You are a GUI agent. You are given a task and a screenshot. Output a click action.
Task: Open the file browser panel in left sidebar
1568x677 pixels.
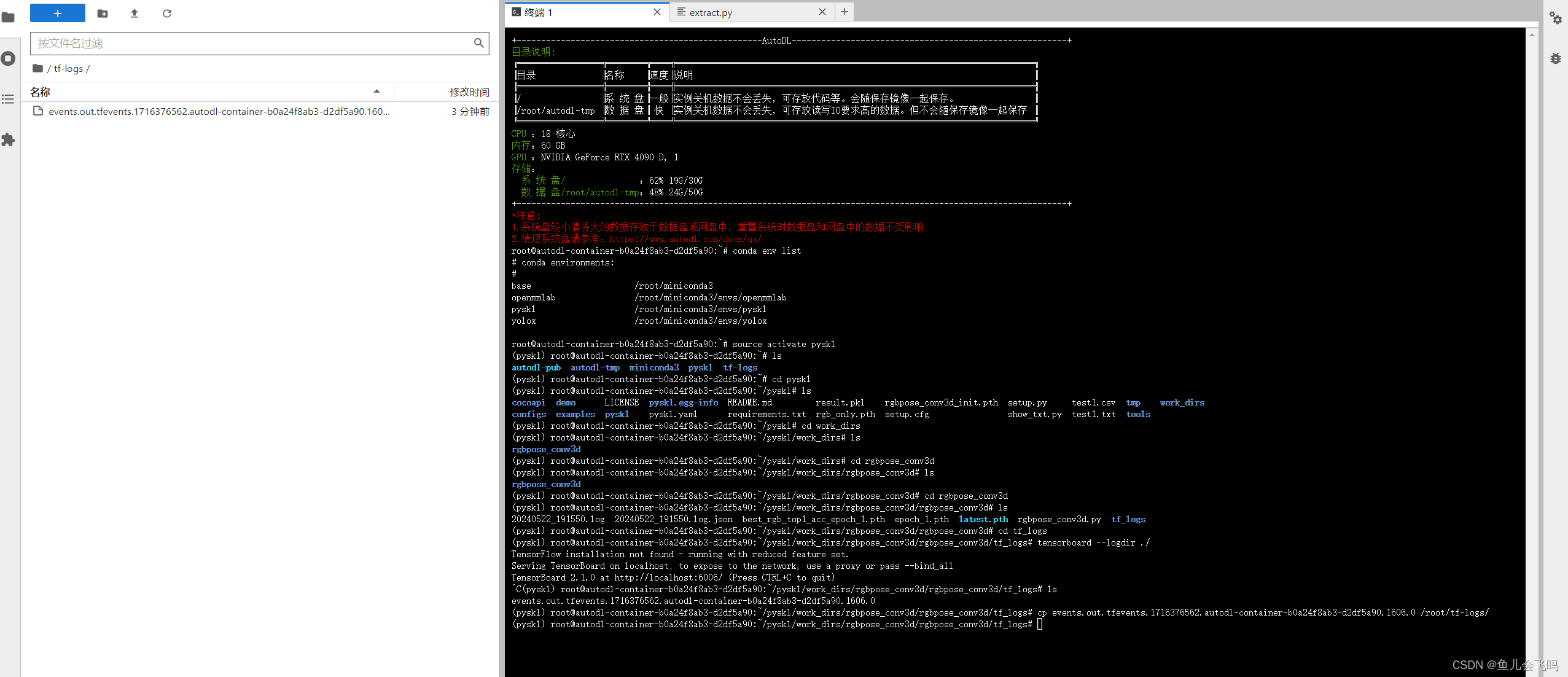9,17
